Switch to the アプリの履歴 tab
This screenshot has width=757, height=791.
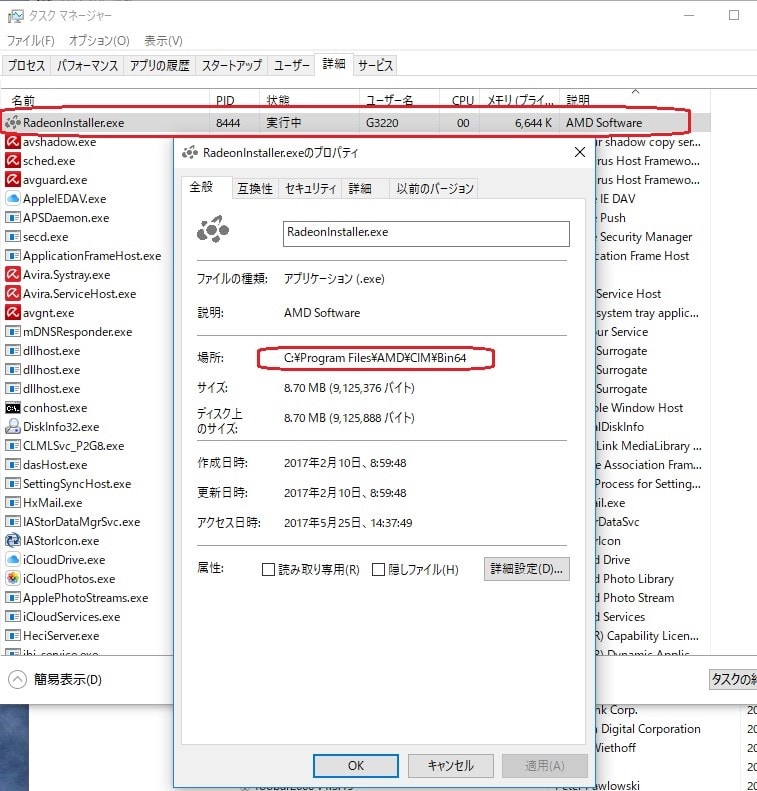[159, 66]
